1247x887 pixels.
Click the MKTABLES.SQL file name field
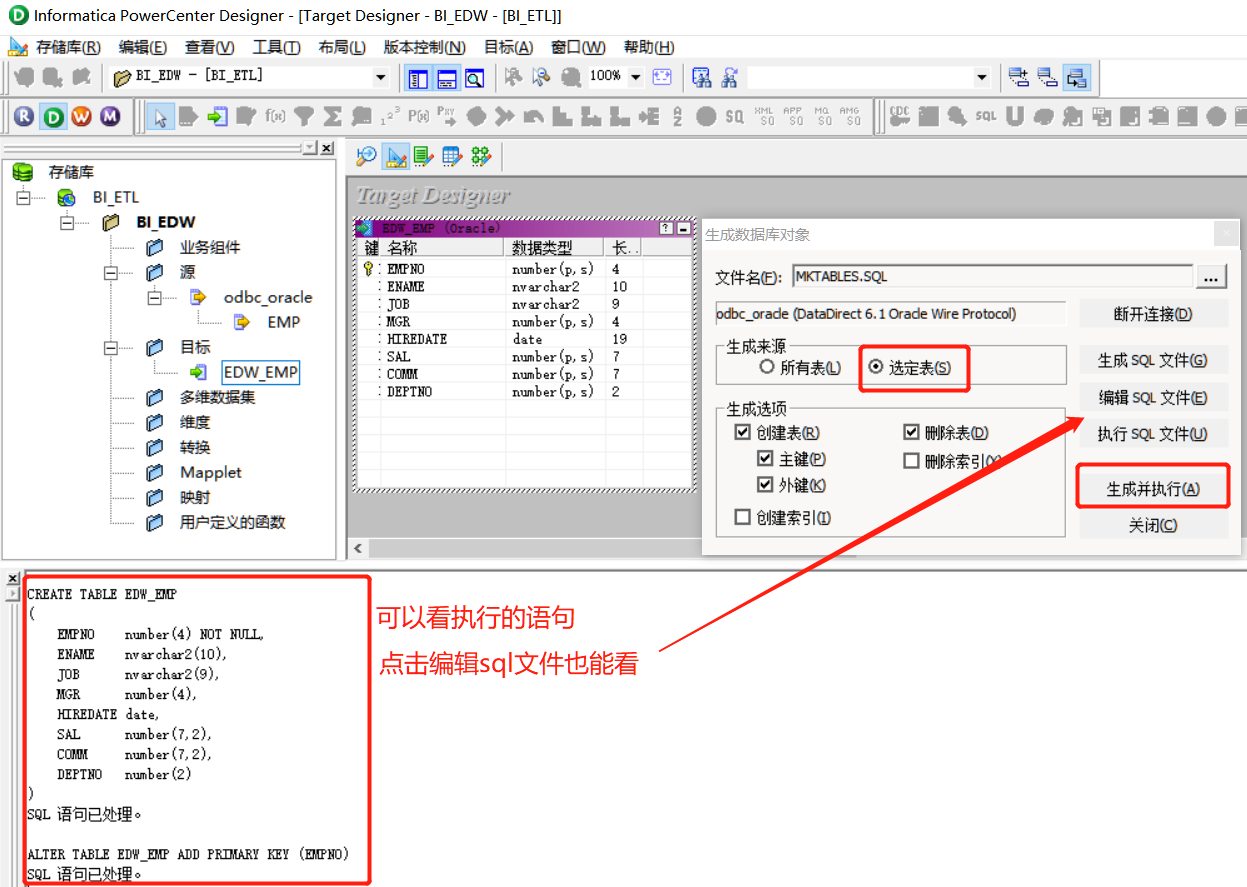pyautogui.click(x=993, y=276)
